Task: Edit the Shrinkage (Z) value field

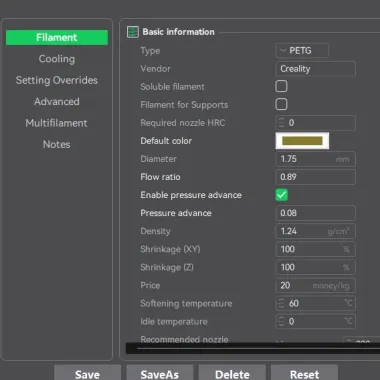Action: (x=316, y=267)
